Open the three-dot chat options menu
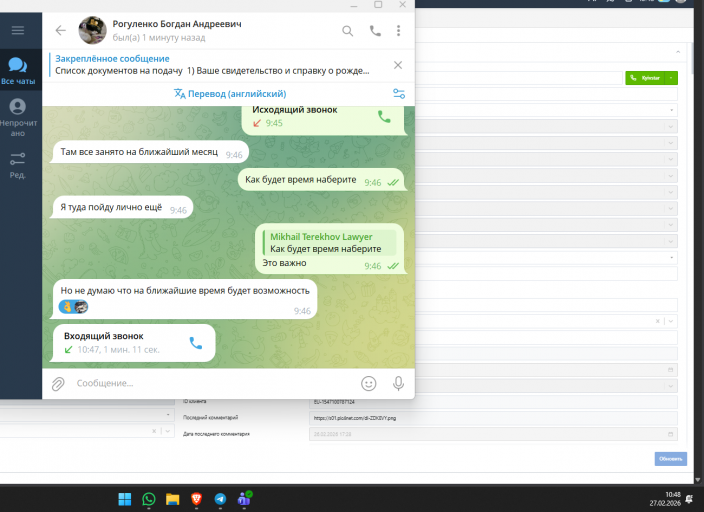 click(x=398, y=31)
